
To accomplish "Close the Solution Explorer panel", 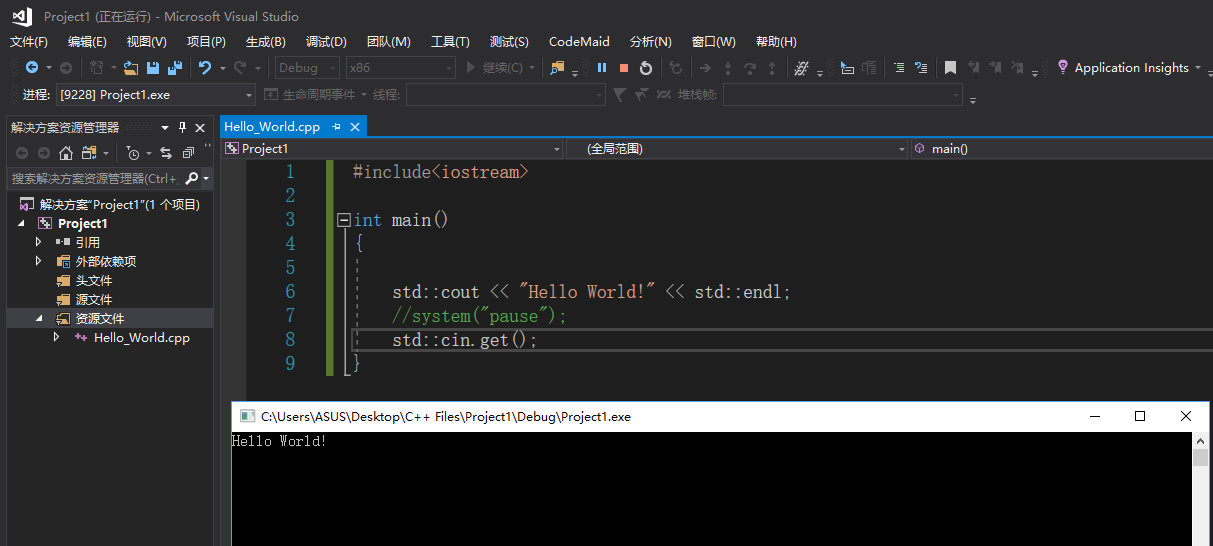I will coord(200,127).
